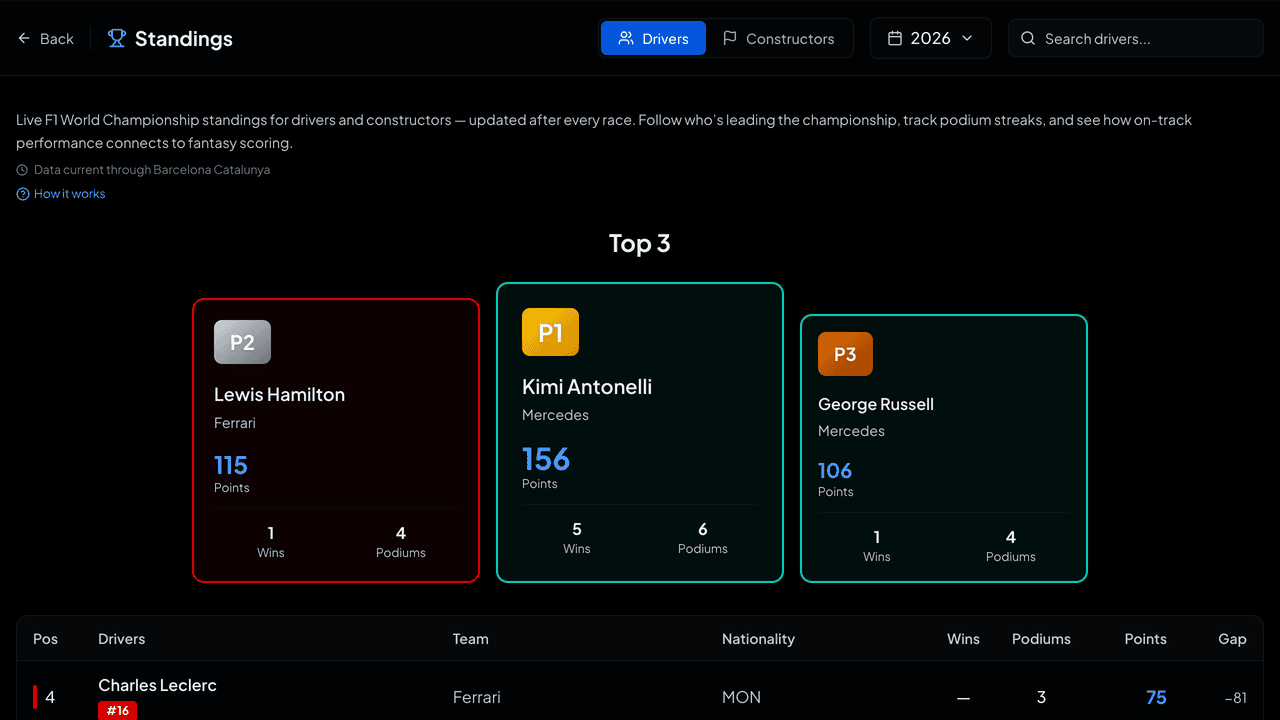Click the clock icon near data timestamp
Screen dimensions: 1280x720
click(x=23, y=170)
